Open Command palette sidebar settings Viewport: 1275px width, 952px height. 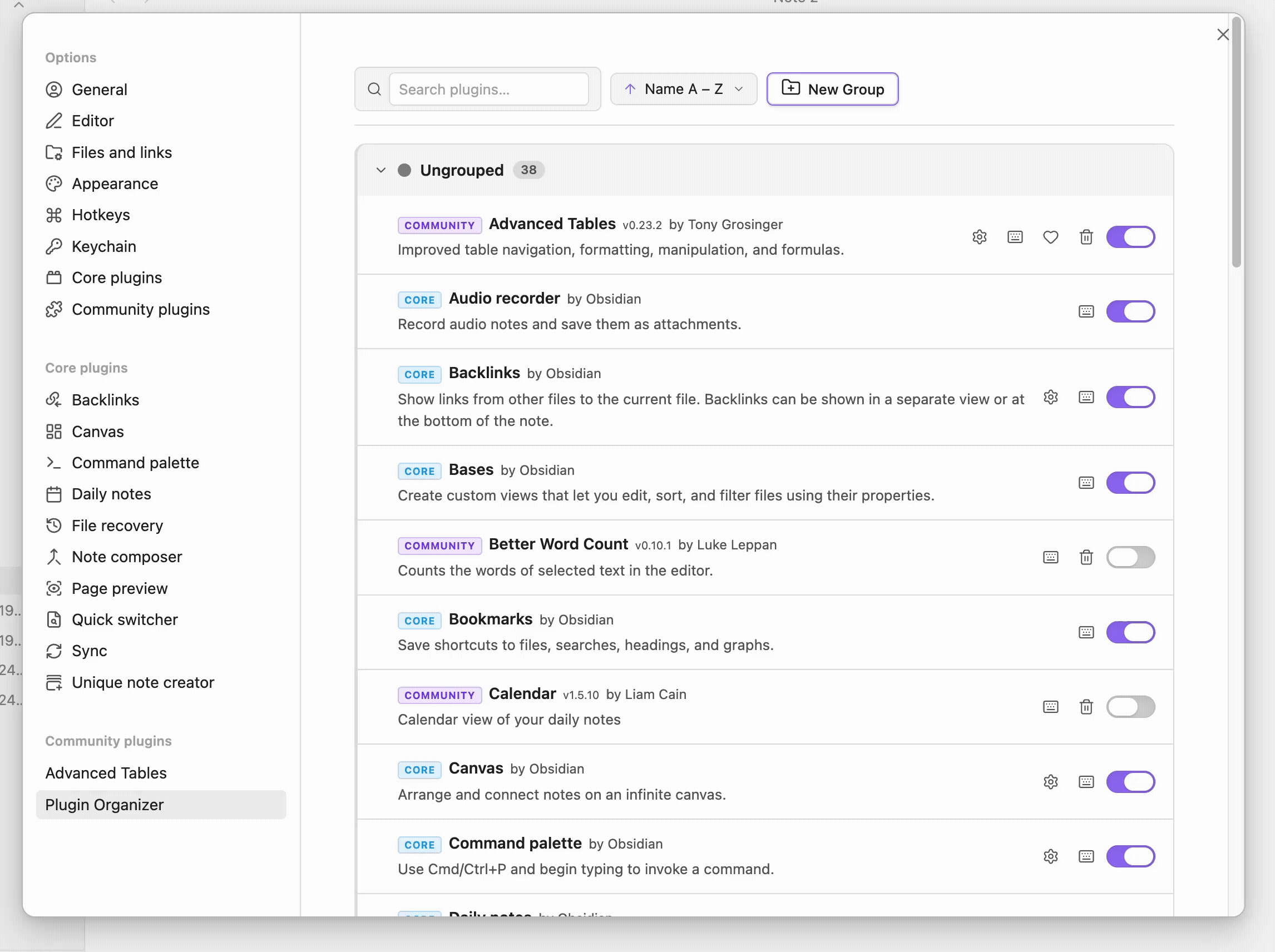tap(161, 463)
